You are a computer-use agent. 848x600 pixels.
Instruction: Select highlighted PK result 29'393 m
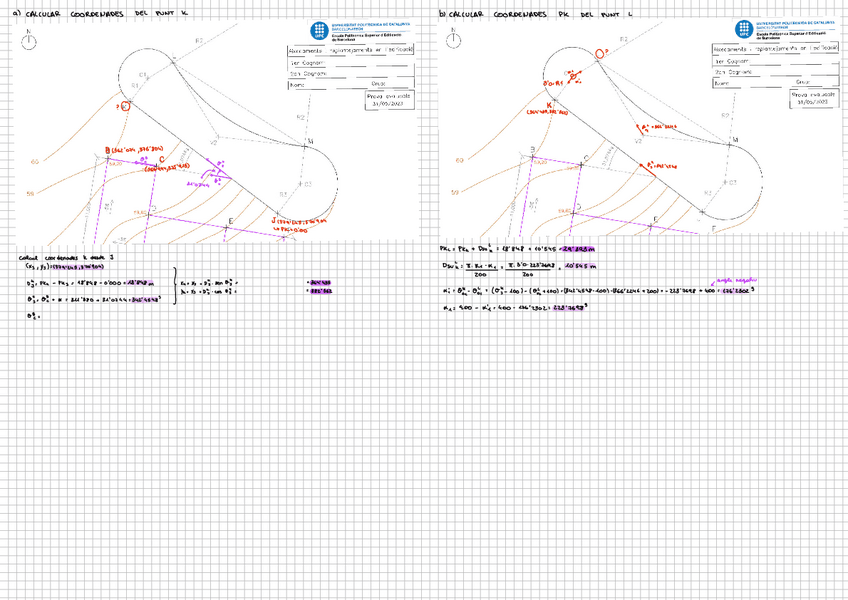[x=578, y=248]
